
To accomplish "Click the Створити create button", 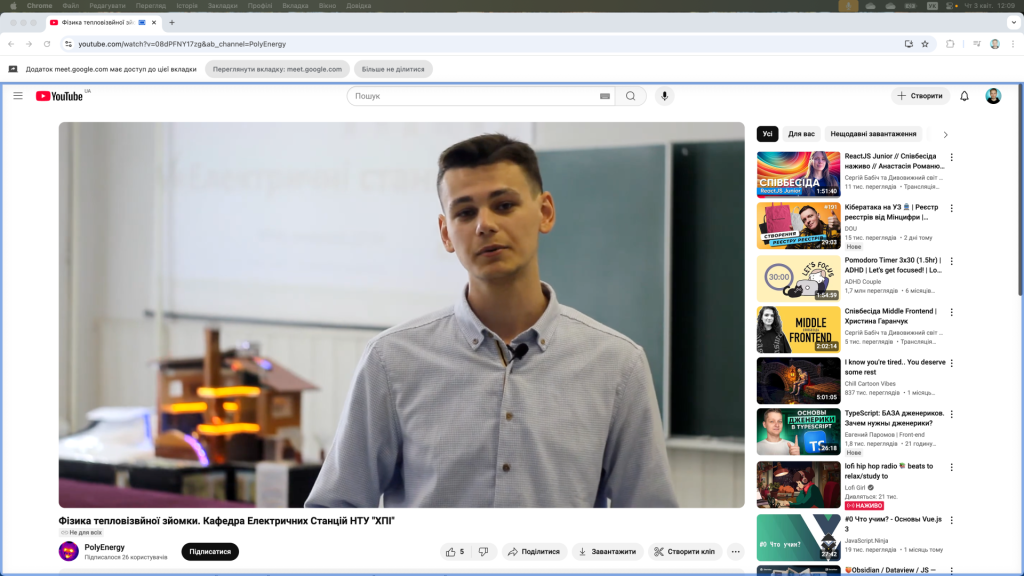I will pos(920,96).
